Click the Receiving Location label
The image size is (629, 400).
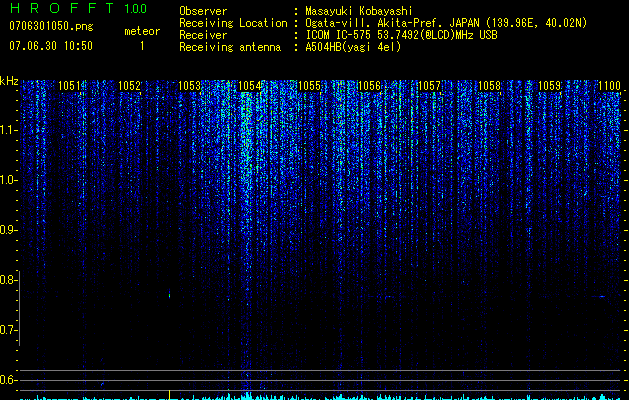pyautogui.click(x=233, y=23)
